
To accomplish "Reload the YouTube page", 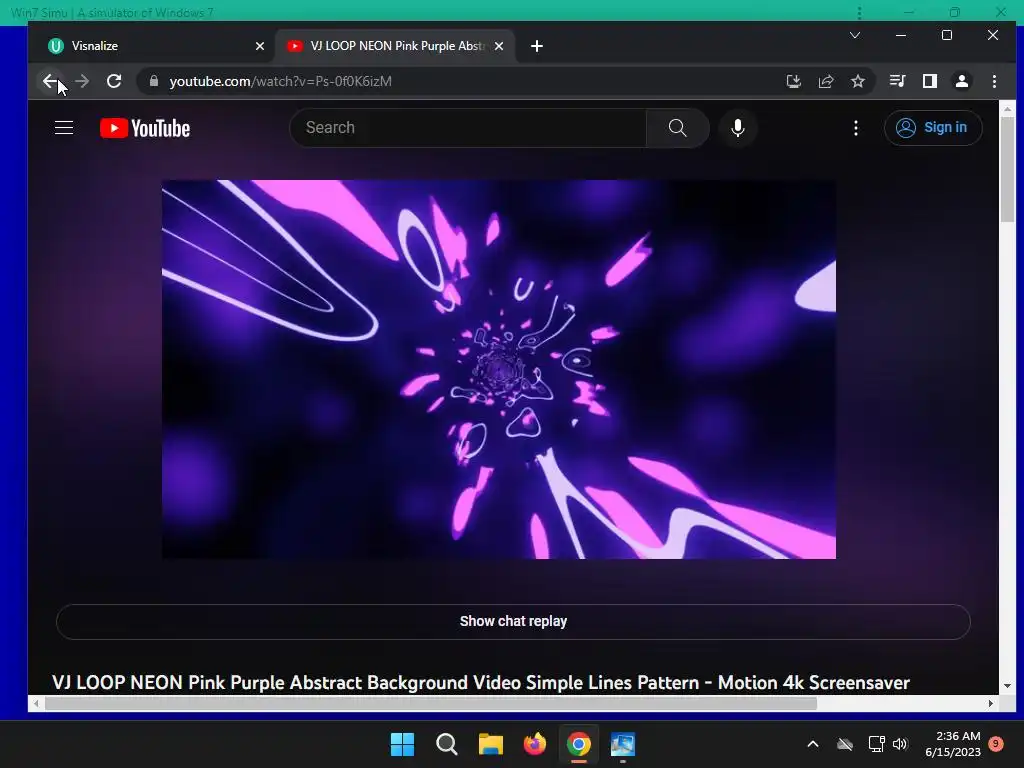I will coord(114,81).
